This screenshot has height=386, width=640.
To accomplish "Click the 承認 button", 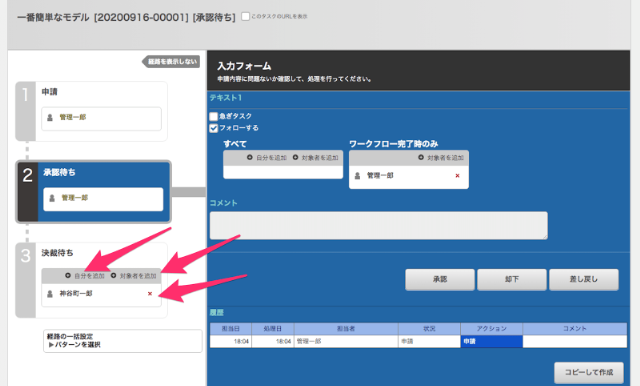I will [440, 280].
